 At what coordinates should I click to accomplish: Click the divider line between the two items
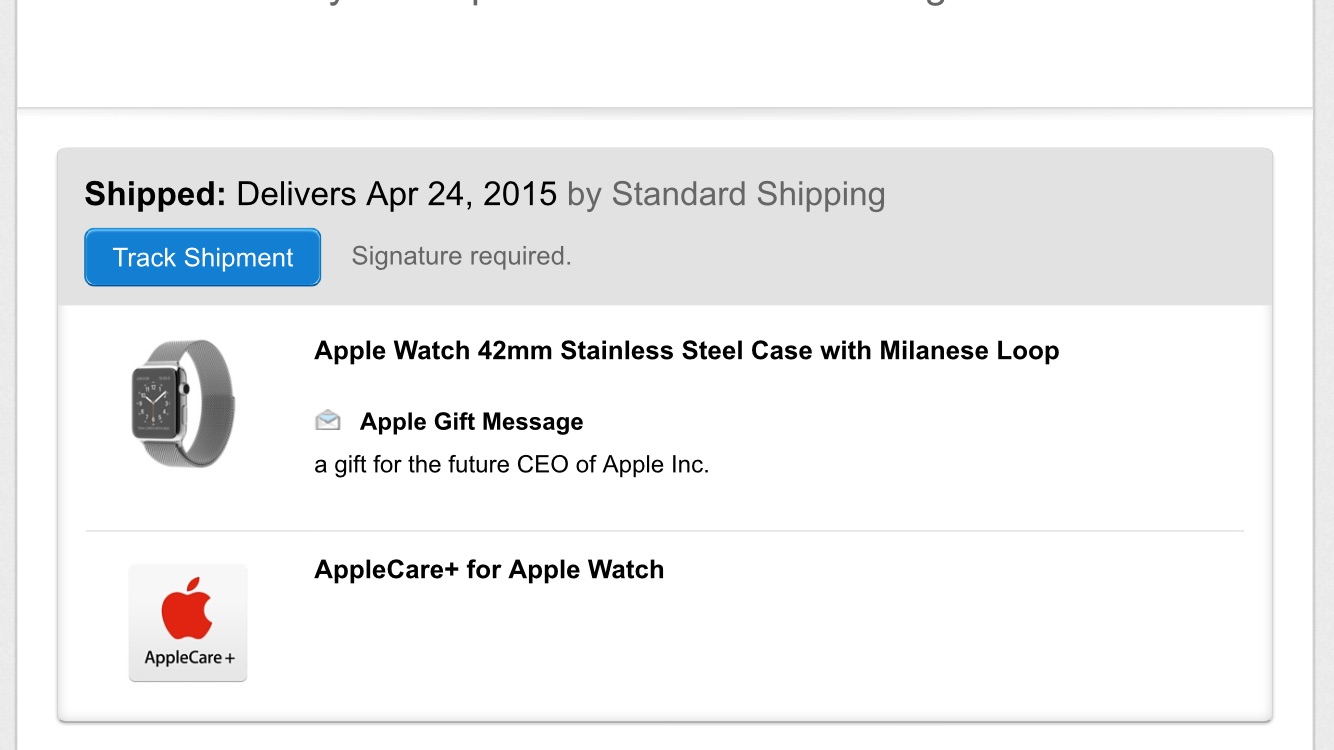coord(665,531)
